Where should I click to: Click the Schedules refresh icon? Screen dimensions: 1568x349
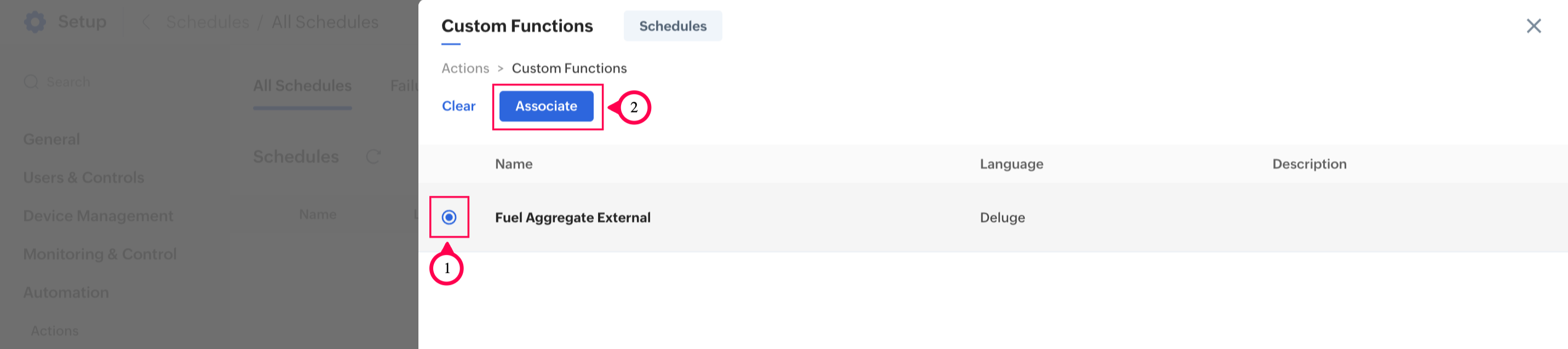373,157
